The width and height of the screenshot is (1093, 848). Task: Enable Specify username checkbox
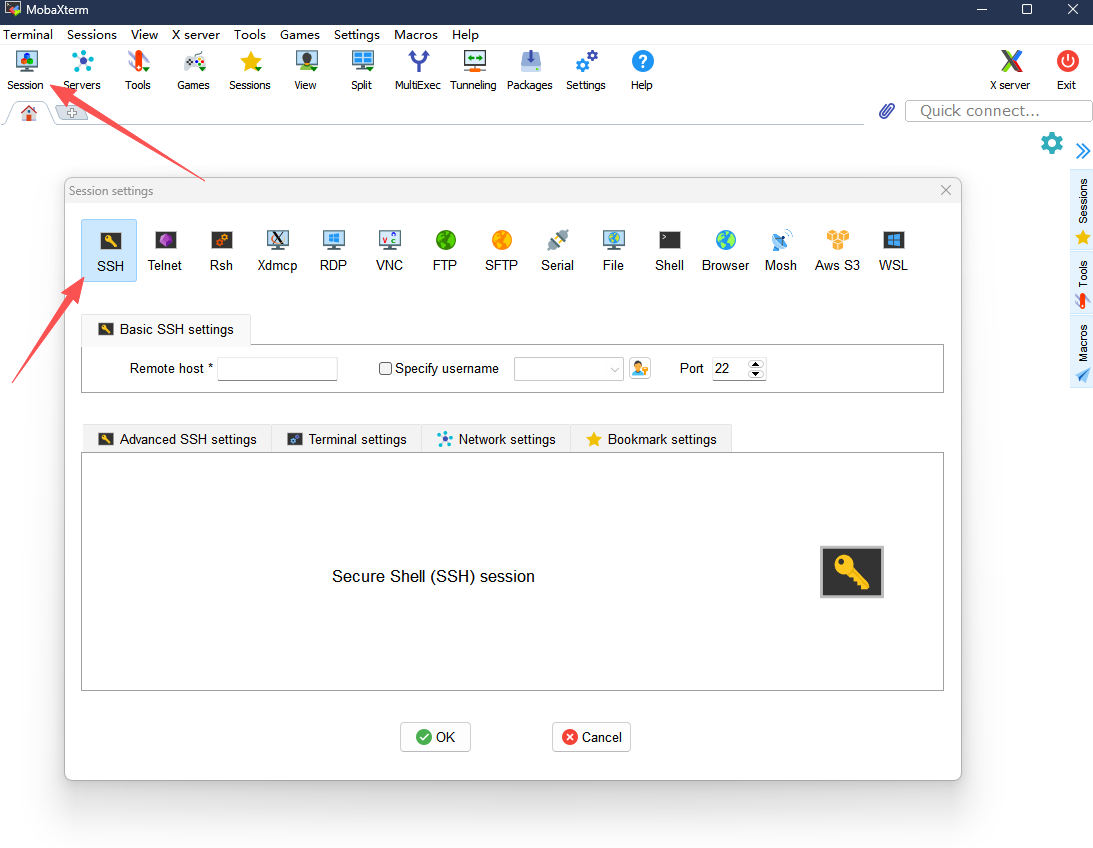click(385, 369)
